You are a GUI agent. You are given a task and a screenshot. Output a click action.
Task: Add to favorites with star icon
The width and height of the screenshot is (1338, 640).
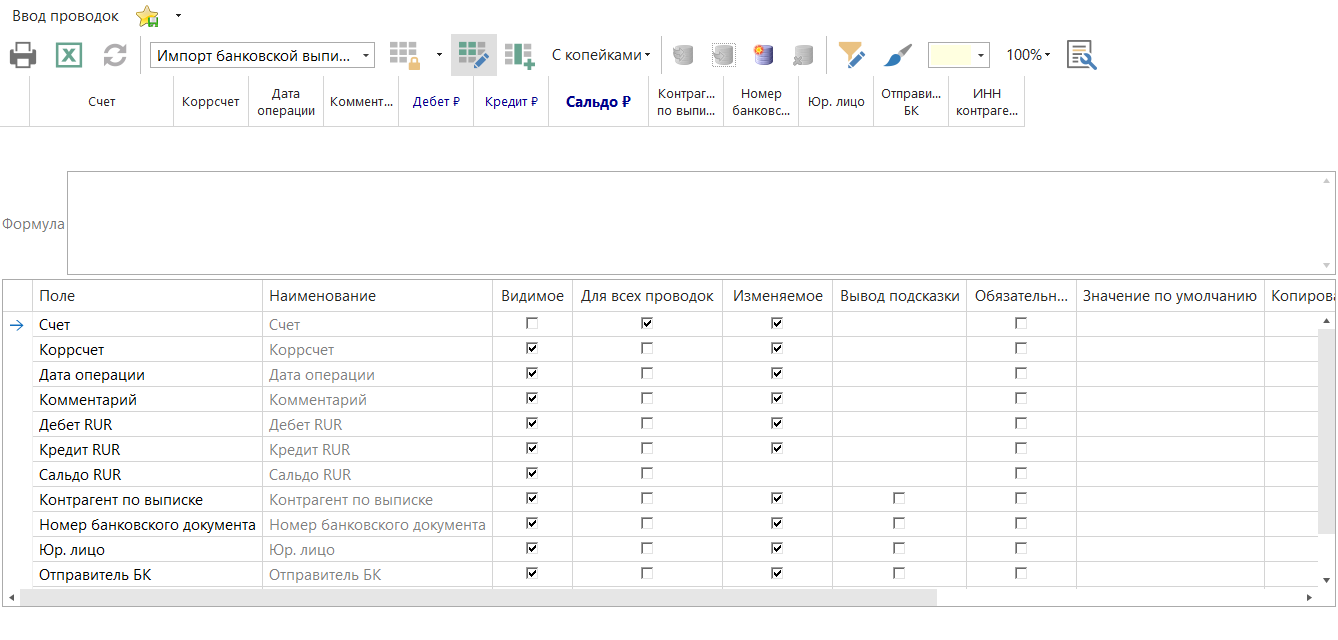[x=147, y=16]
